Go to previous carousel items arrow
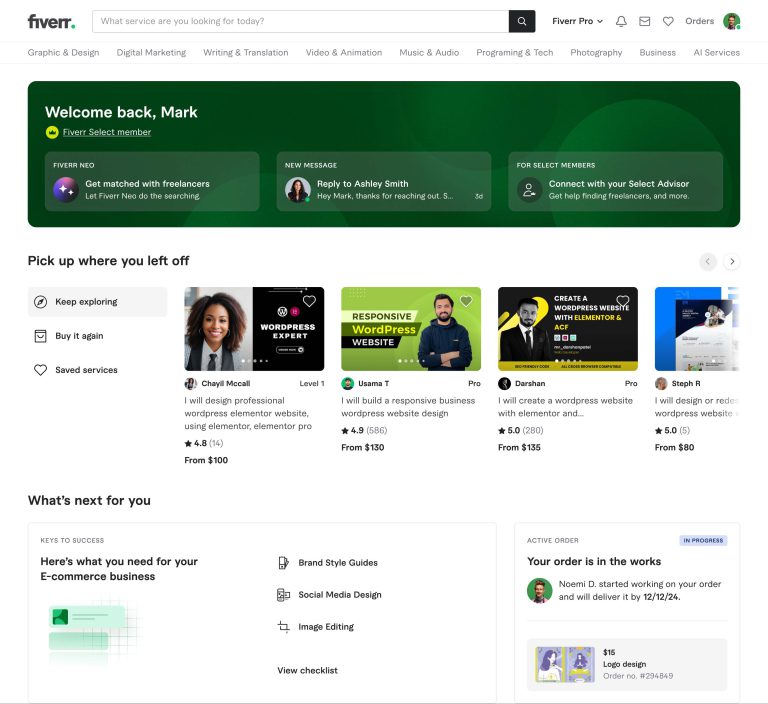The width and height of the screenshot is (768, 704). pos(708,262)
